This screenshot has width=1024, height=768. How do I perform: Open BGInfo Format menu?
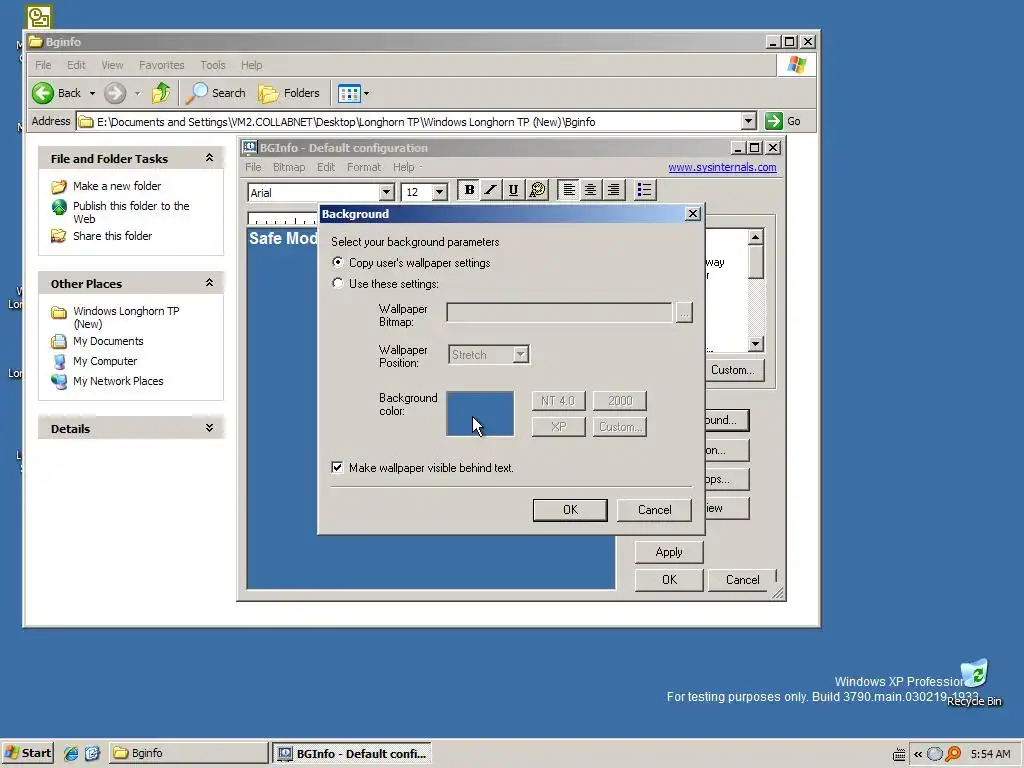[364, 167]
